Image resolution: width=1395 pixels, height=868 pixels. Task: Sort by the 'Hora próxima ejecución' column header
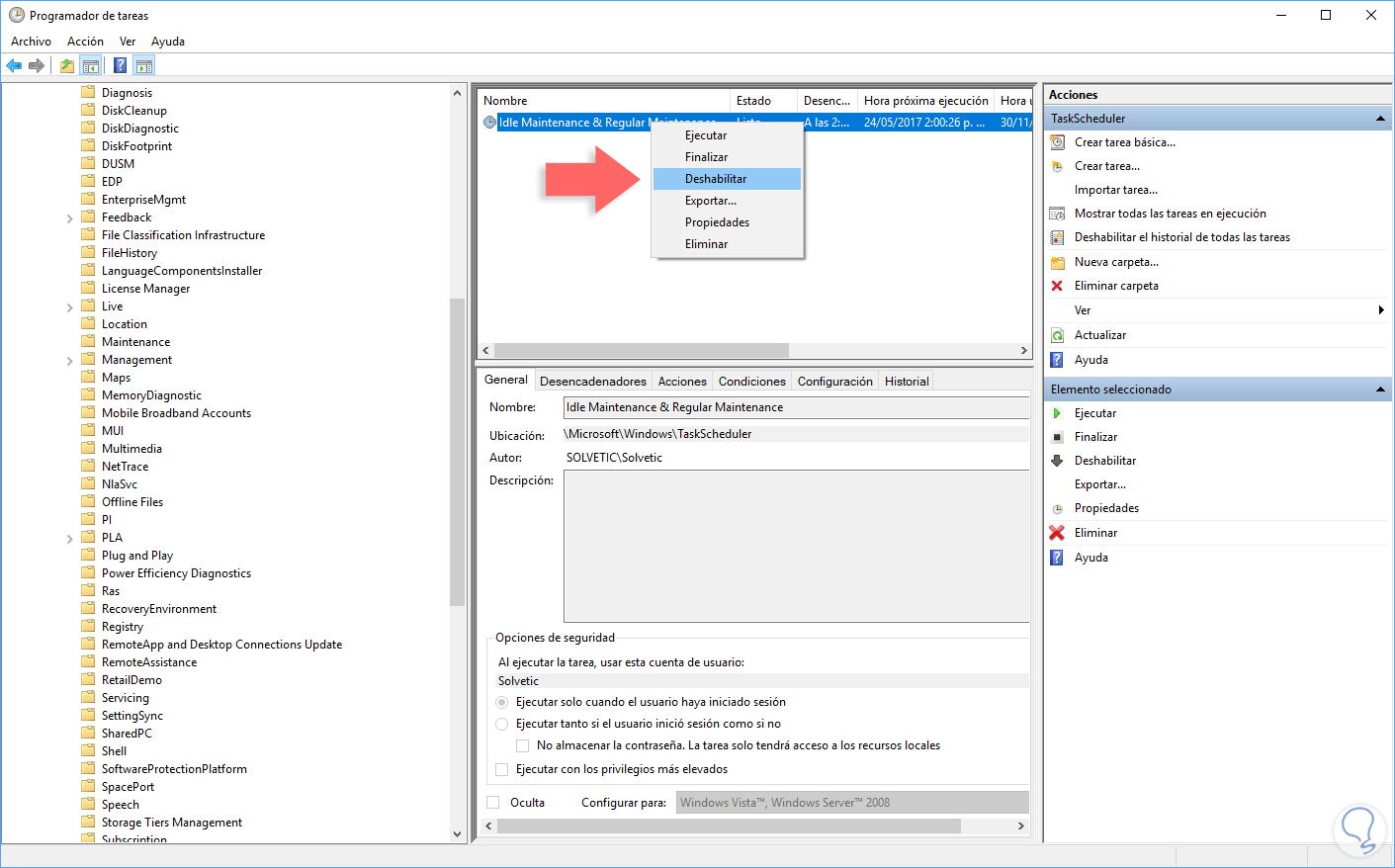tap(925, 101)
